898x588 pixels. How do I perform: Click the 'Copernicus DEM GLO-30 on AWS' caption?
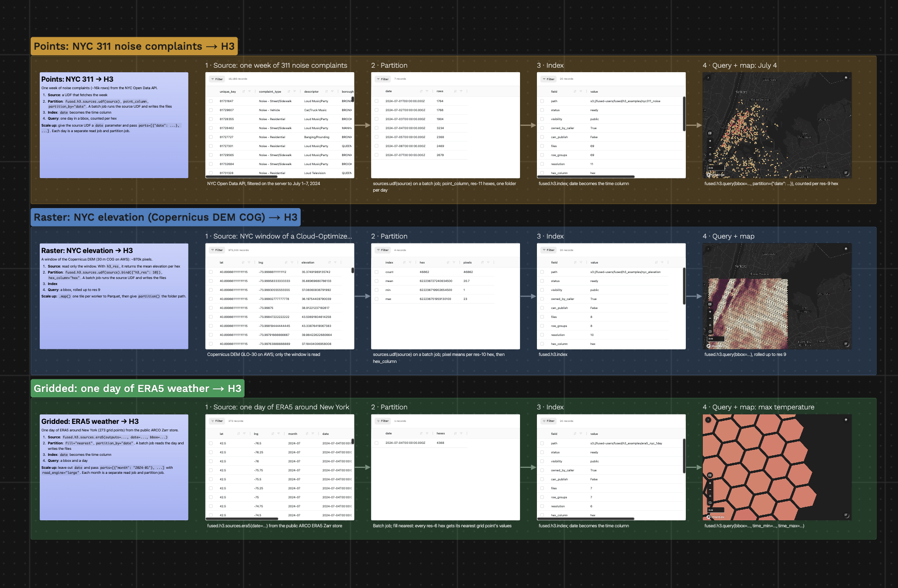click(263, 354)
